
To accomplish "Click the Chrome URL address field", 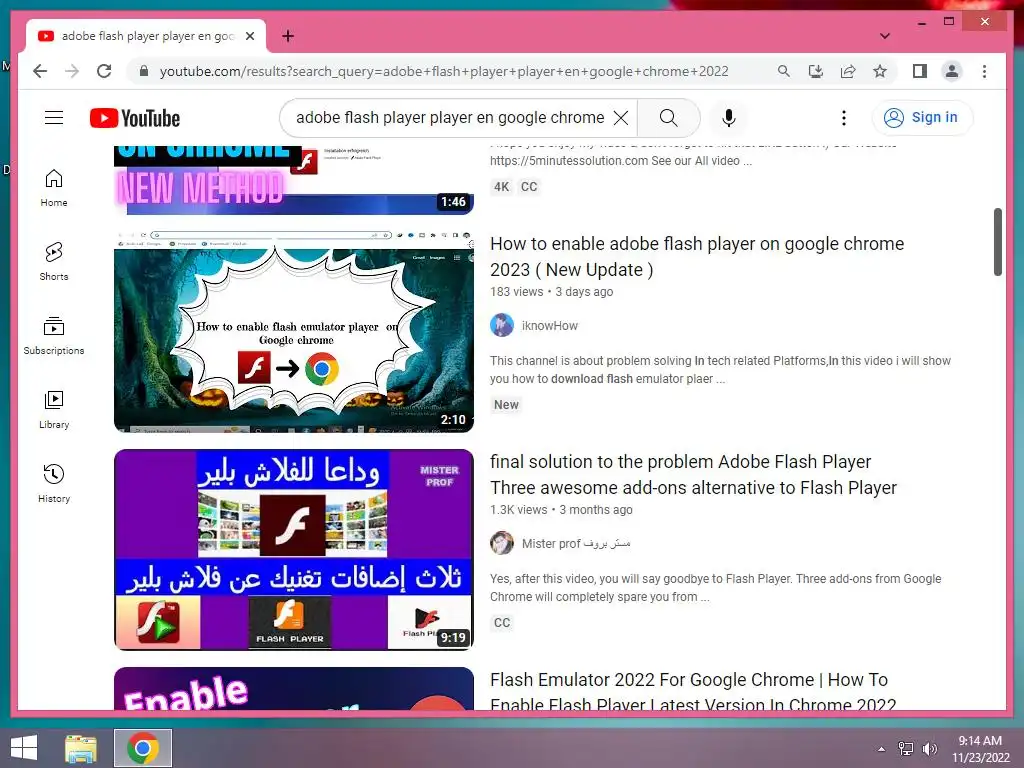I will click(x=444, y=71).
